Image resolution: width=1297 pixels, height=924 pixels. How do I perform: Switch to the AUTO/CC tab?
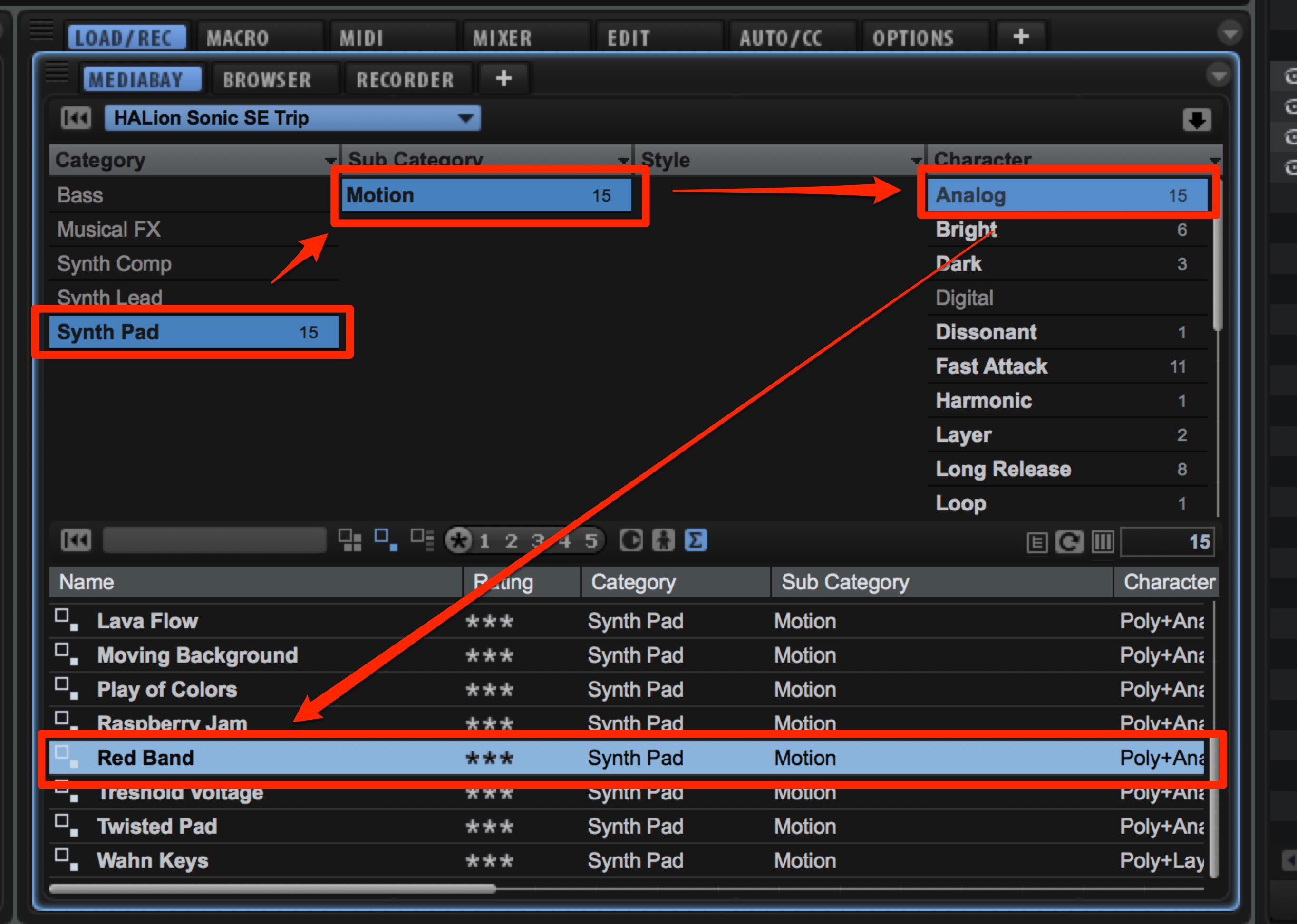pos(792,38)
